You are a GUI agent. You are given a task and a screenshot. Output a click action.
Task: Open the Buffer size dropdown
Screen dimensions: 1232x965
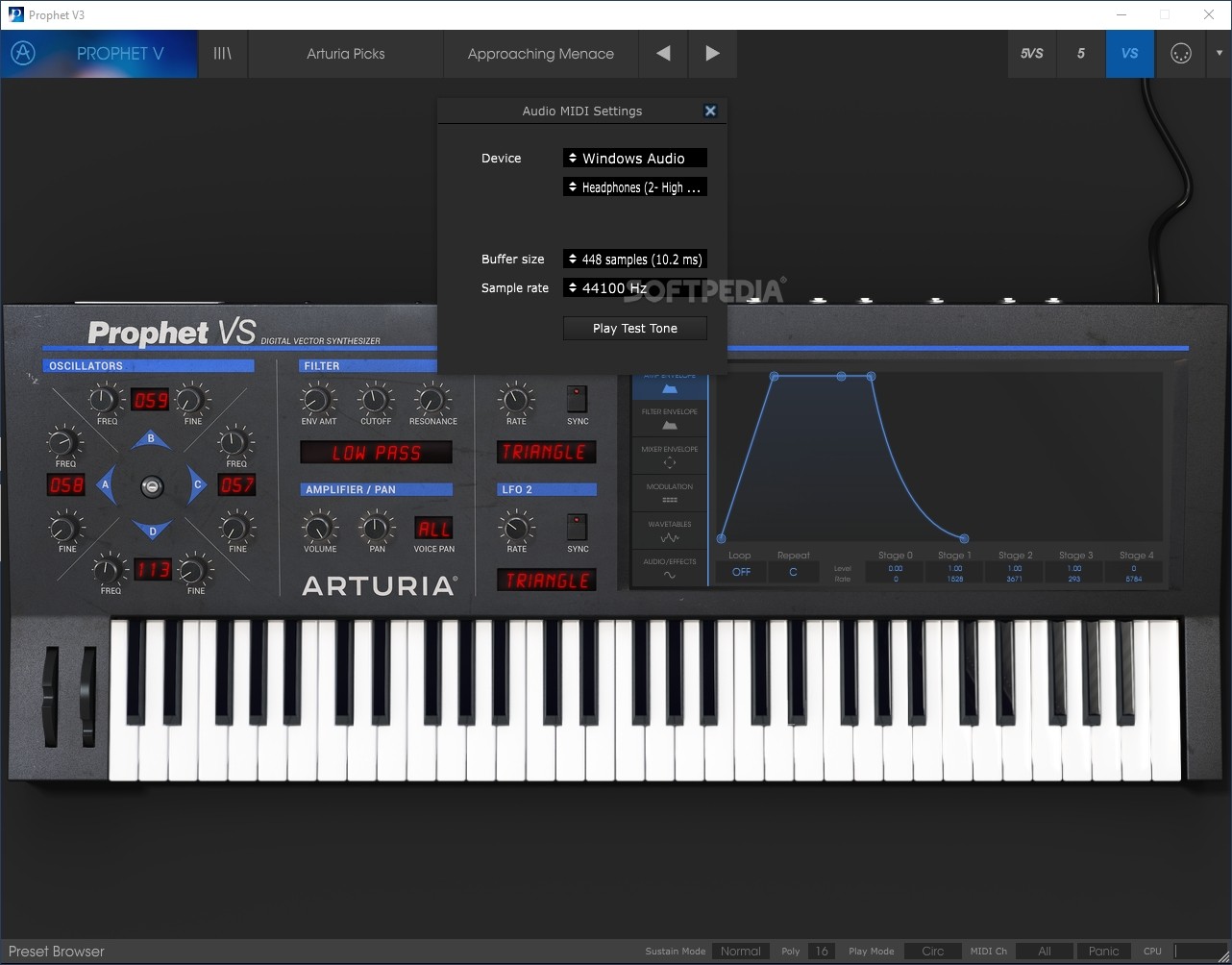point(635,260)
